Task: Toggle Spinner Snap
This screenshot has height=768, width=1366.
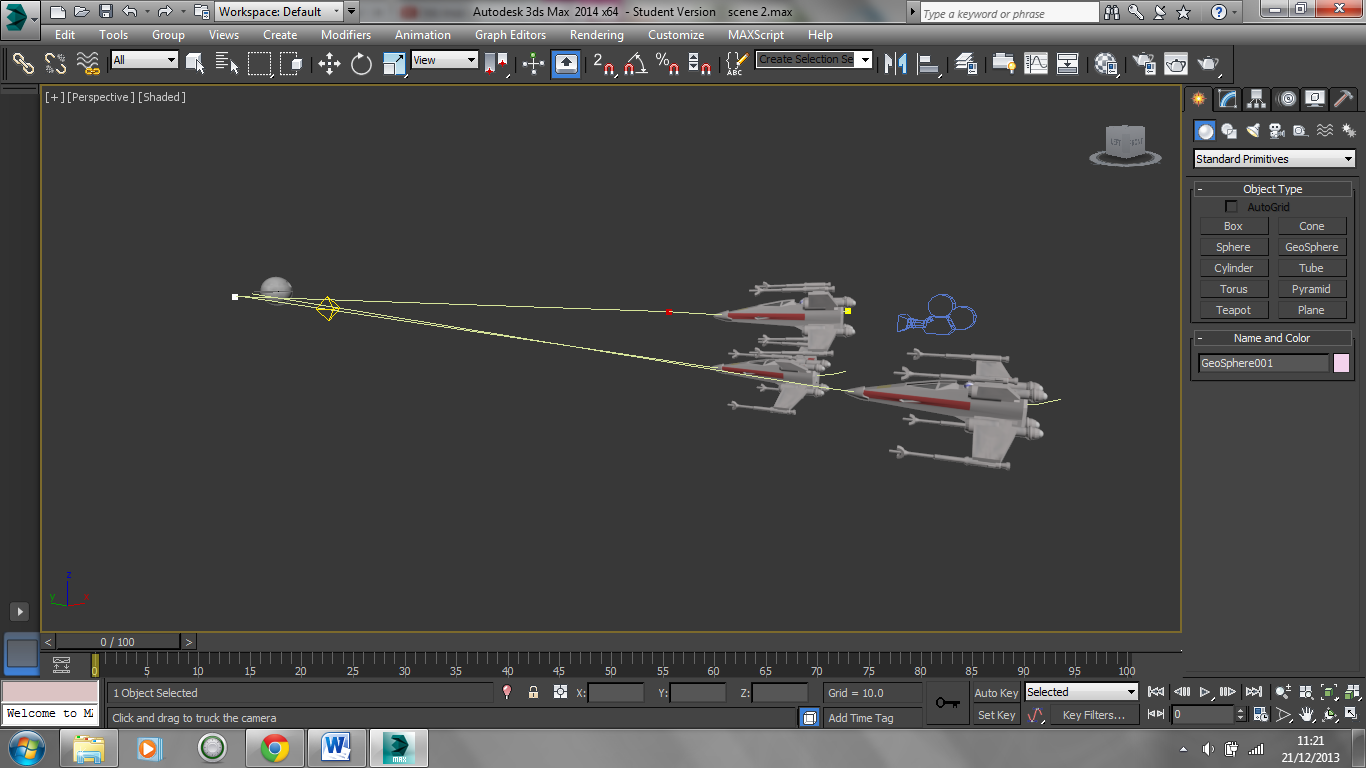Action: pyautogui.click(x=700, y=63)
